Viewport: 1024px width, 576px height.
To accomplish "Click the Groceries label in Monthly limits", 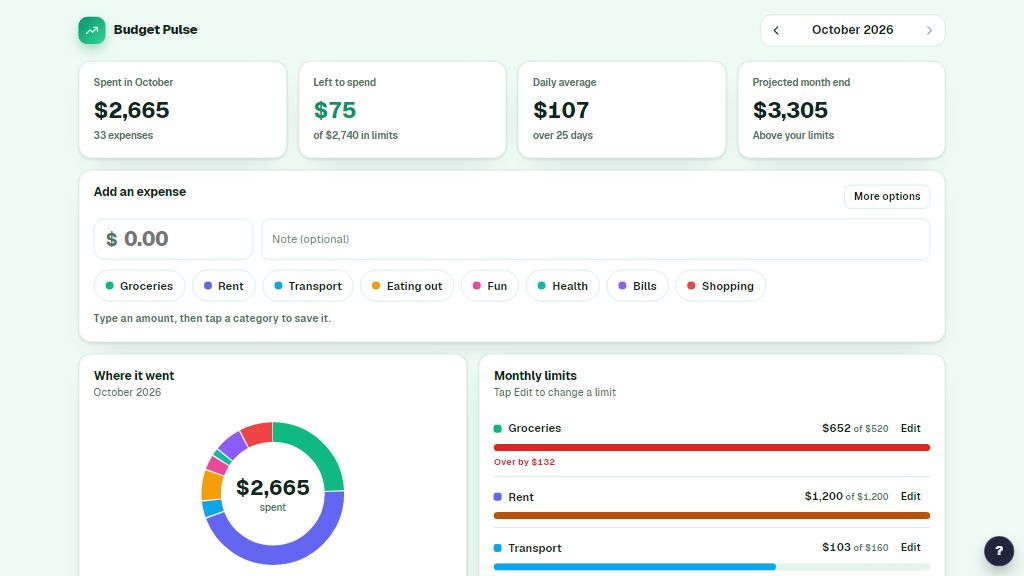I will point(535,428).
